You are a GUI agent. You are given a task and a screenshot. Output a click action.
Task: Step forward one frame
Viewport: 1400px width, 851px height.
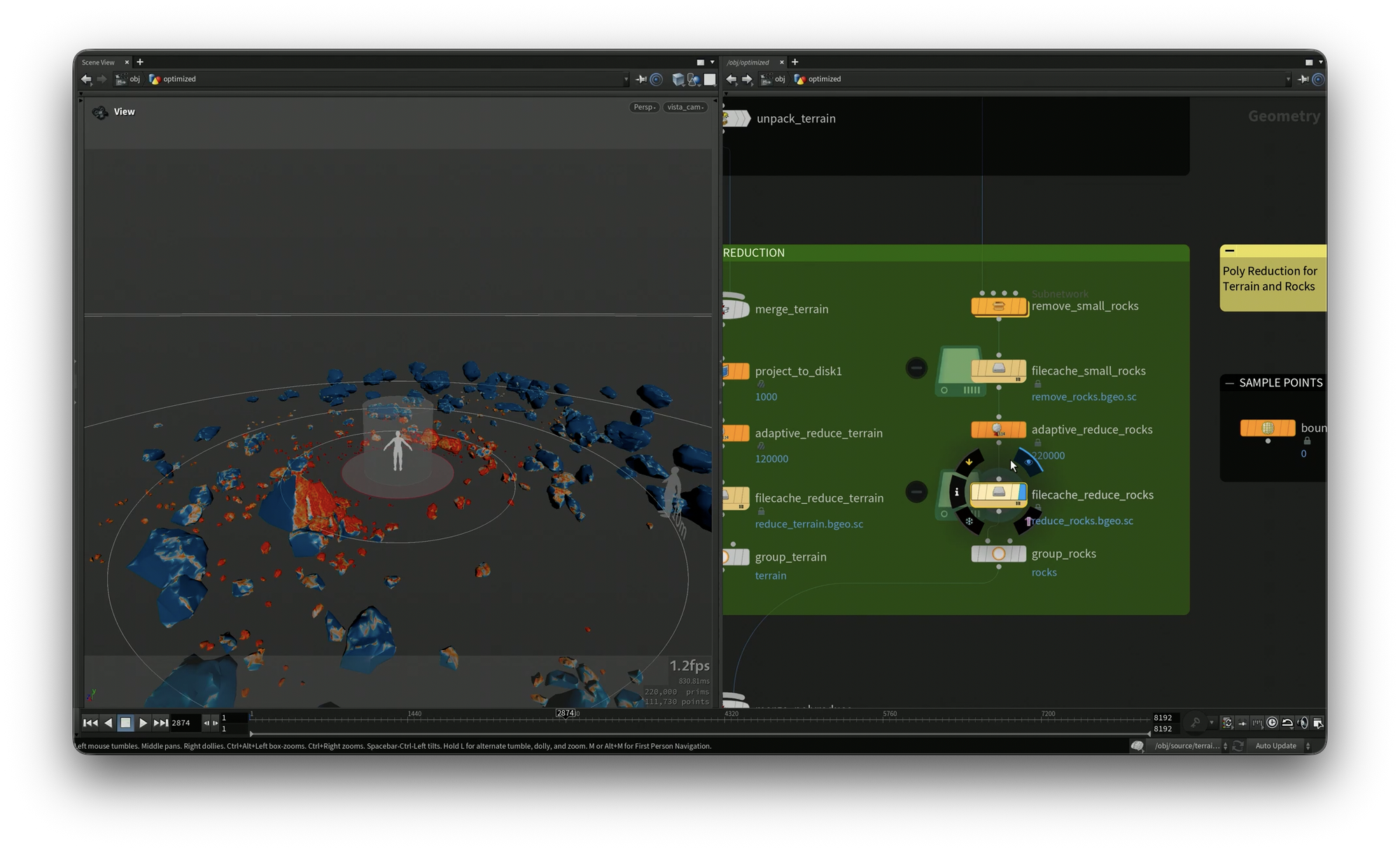pos(215,723)
